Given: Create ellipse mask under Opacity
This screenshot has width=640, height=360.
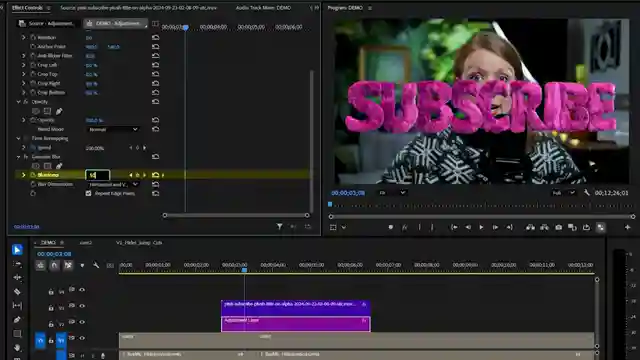Looking at the screenshot, I should tap(36, 111).
